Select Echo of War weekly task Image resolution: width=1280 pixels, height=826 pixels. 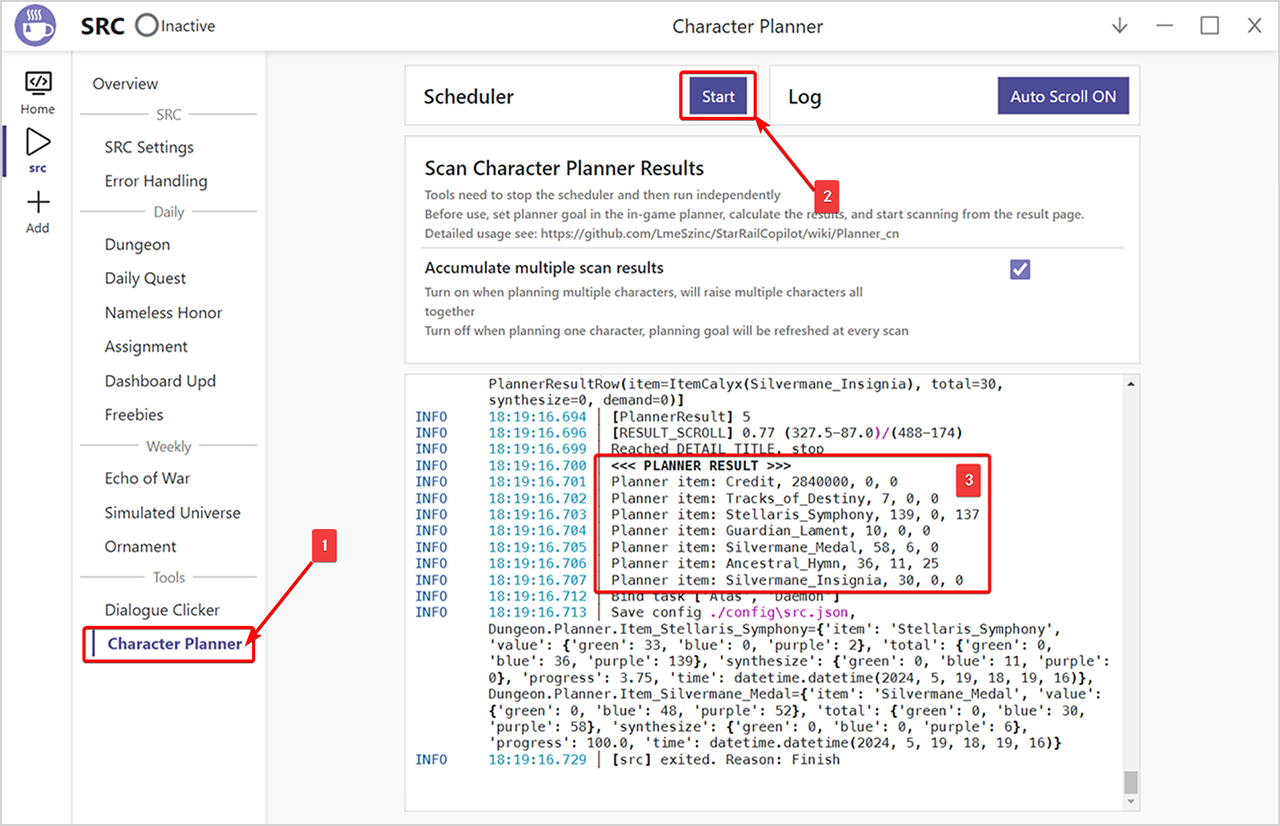[147, 479]
